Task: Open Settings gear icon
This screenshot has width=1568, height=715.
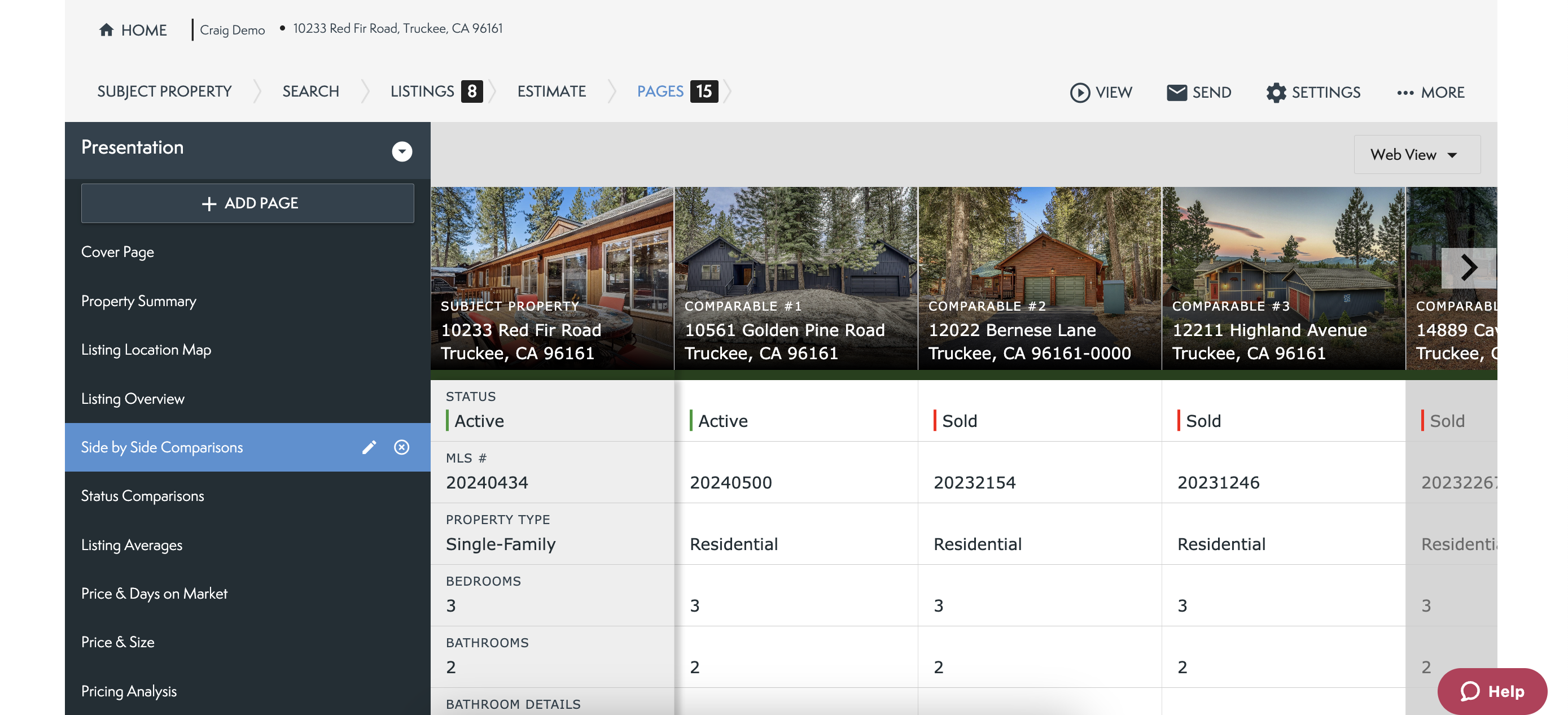Action: 1275,92
